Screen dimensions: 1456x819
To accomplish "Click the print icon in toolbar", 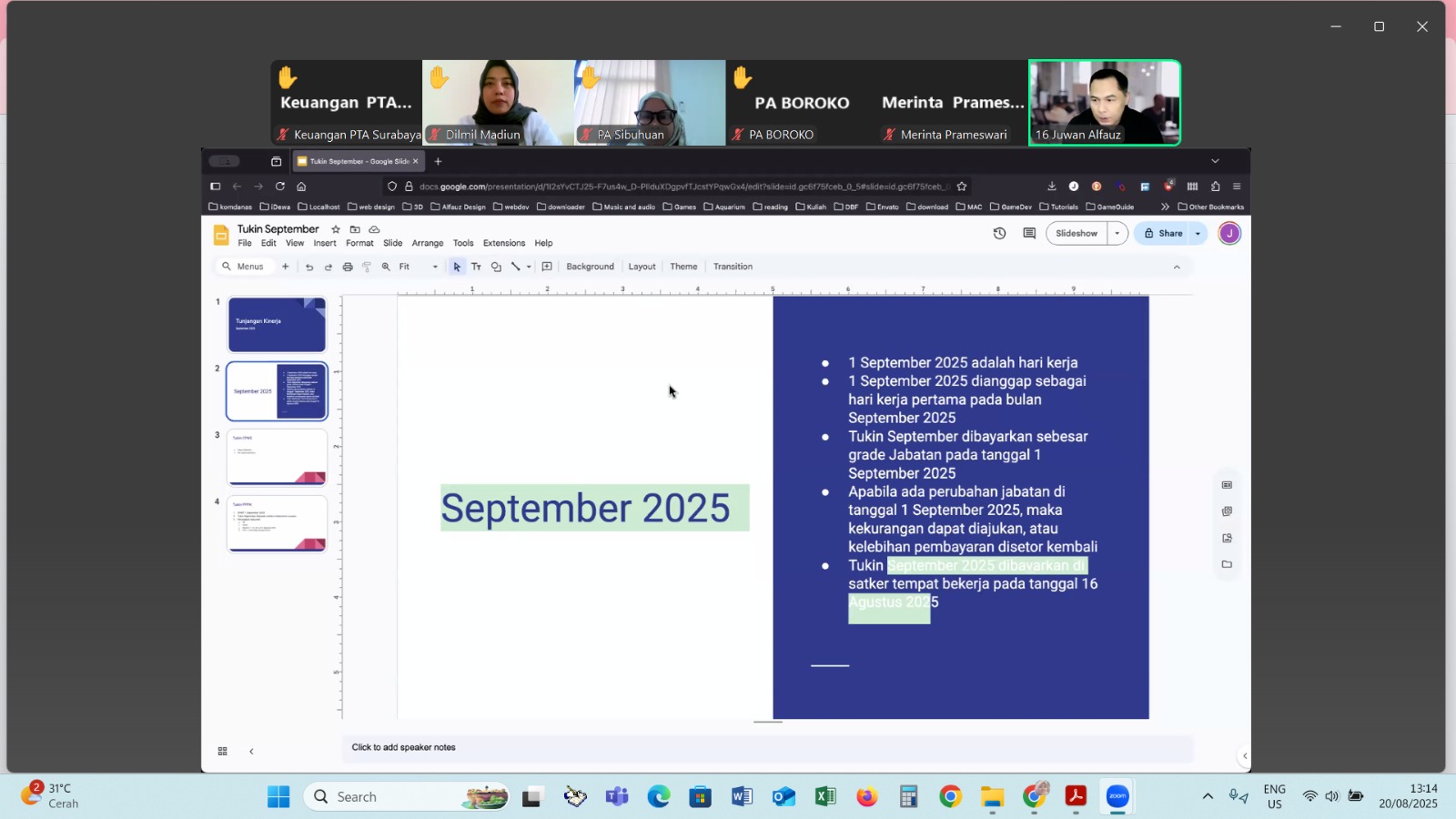I will coord(348,268).
